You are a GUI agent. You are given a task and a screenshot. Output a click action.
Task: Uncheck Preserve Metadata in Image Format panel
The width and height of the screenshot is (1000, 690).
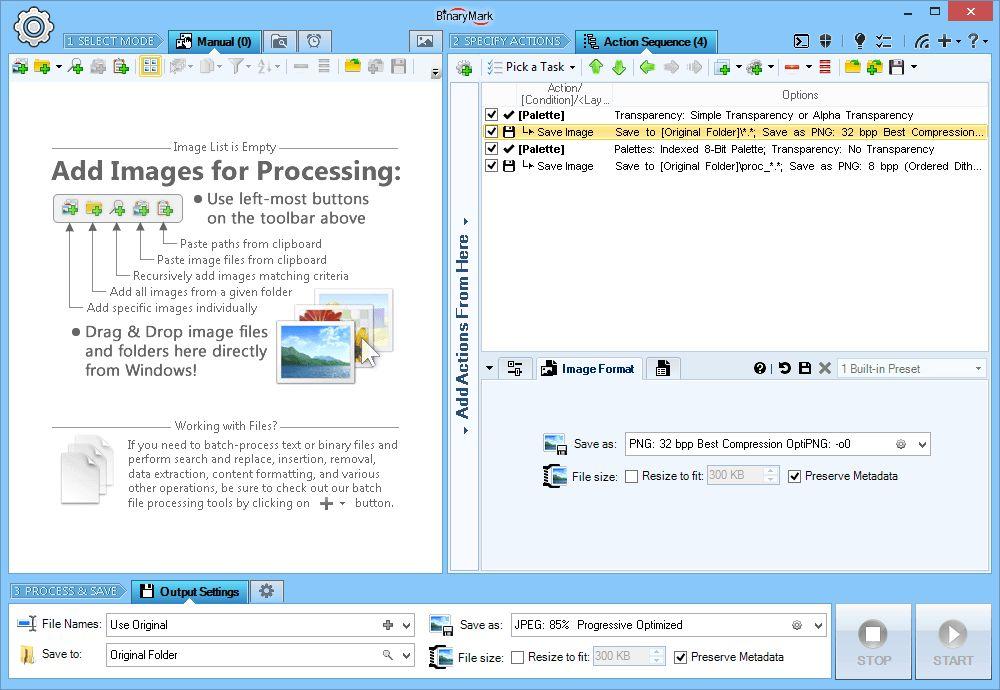pyautogui.click(x=795, y=476)
